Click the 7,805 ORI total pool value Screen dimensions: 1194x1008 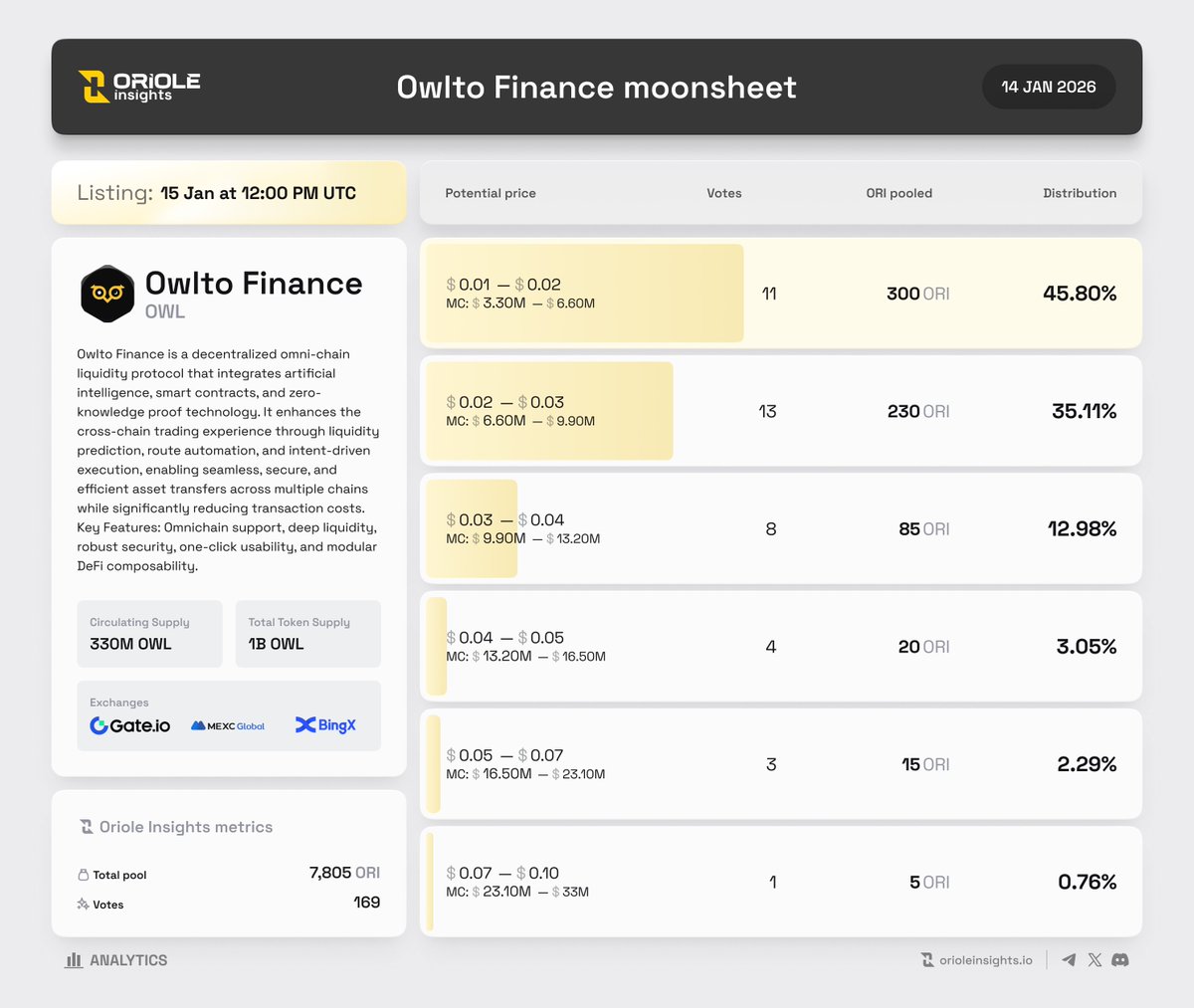344,873
